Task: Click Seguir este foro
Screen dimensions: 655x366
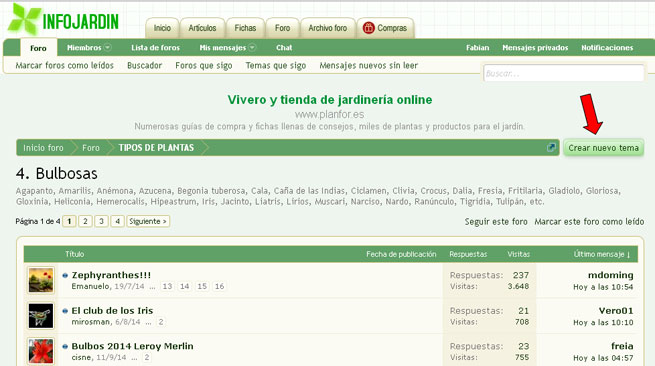Action: (x=496, y=221)
